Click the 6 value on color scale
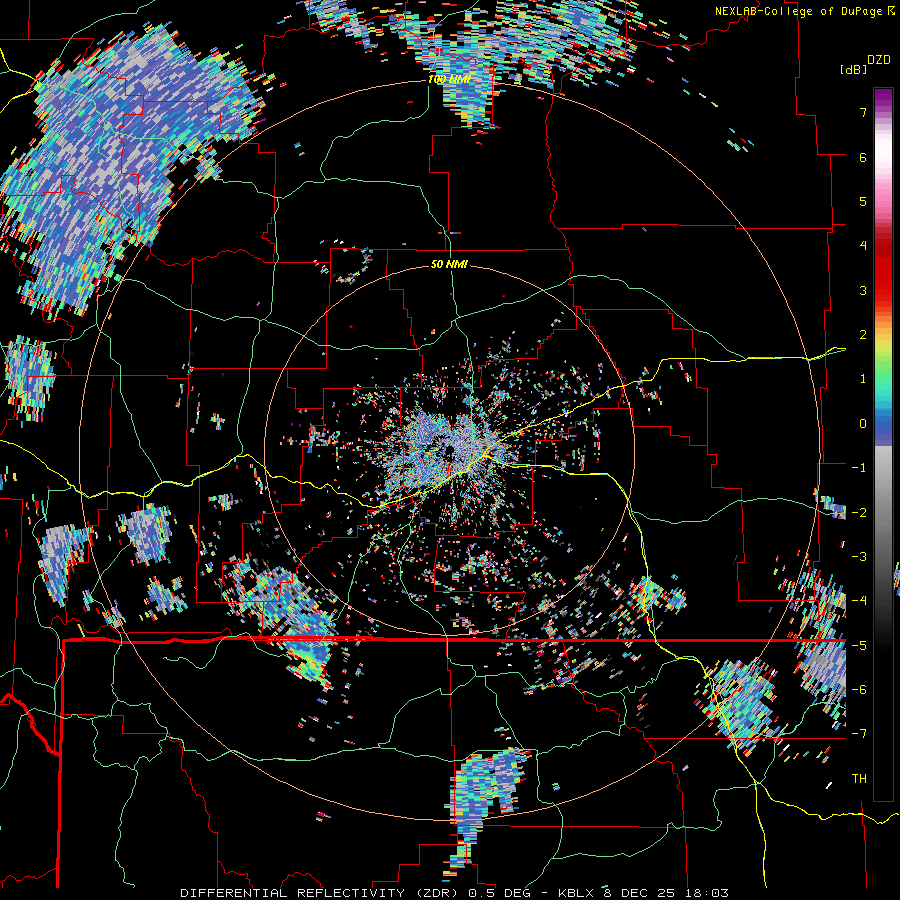The image size is (900, 900). [863, 157]
